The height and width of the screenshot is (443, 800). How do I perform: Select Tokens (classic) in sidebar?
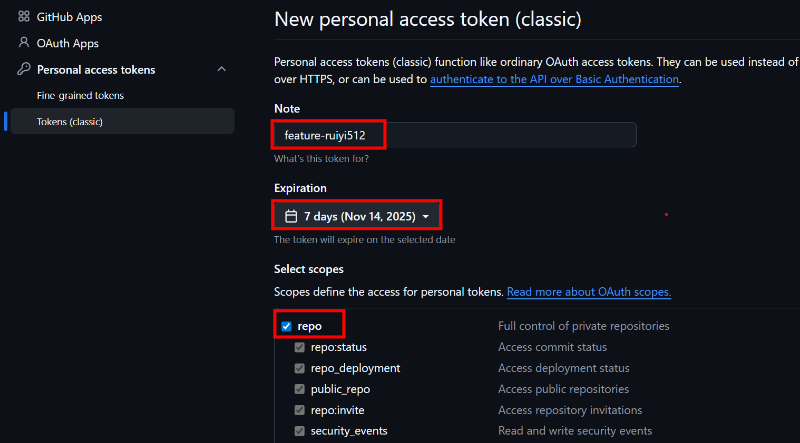tap(70, 122)
